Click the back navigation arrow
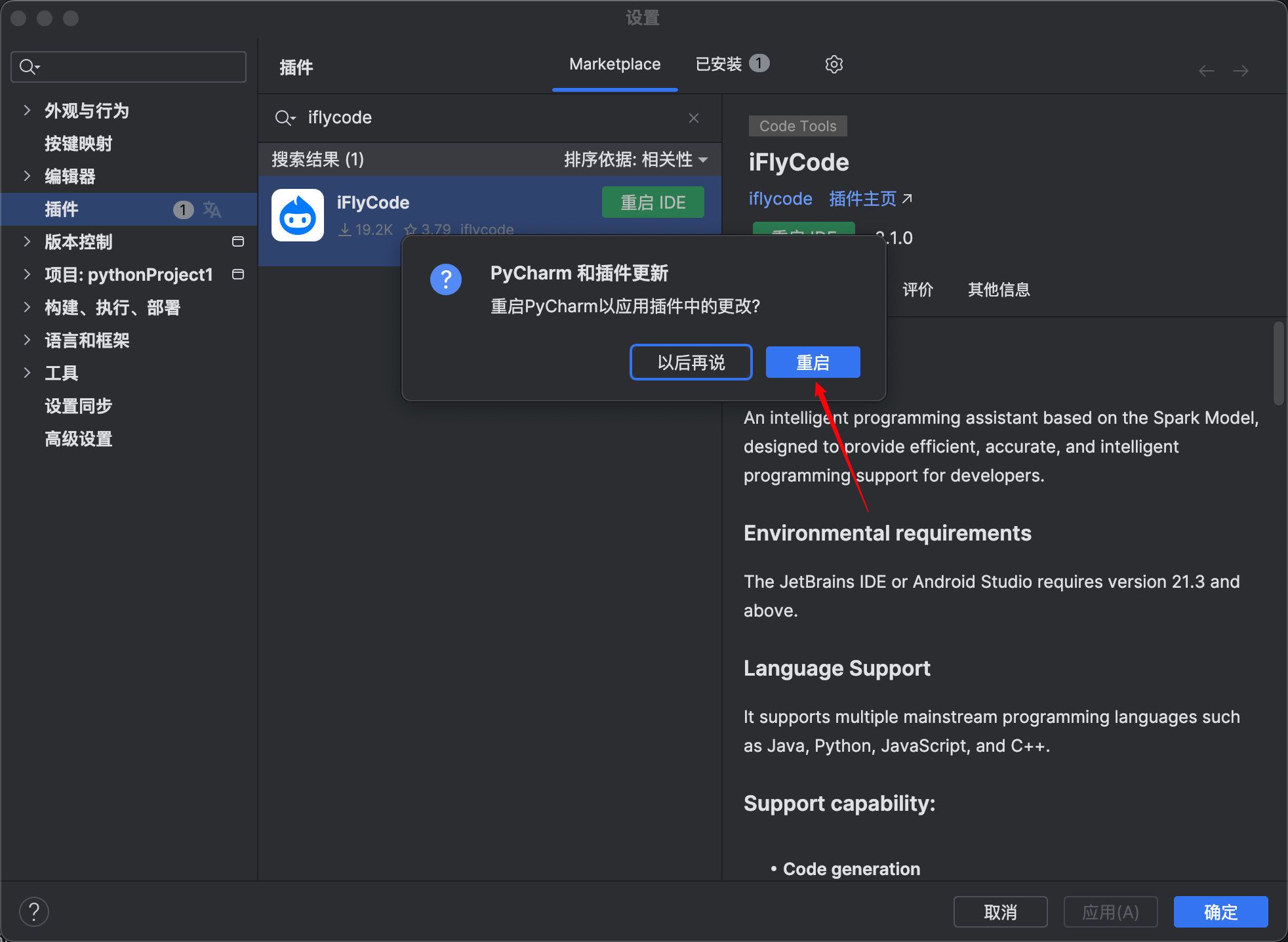 (x=1207, y=70)
